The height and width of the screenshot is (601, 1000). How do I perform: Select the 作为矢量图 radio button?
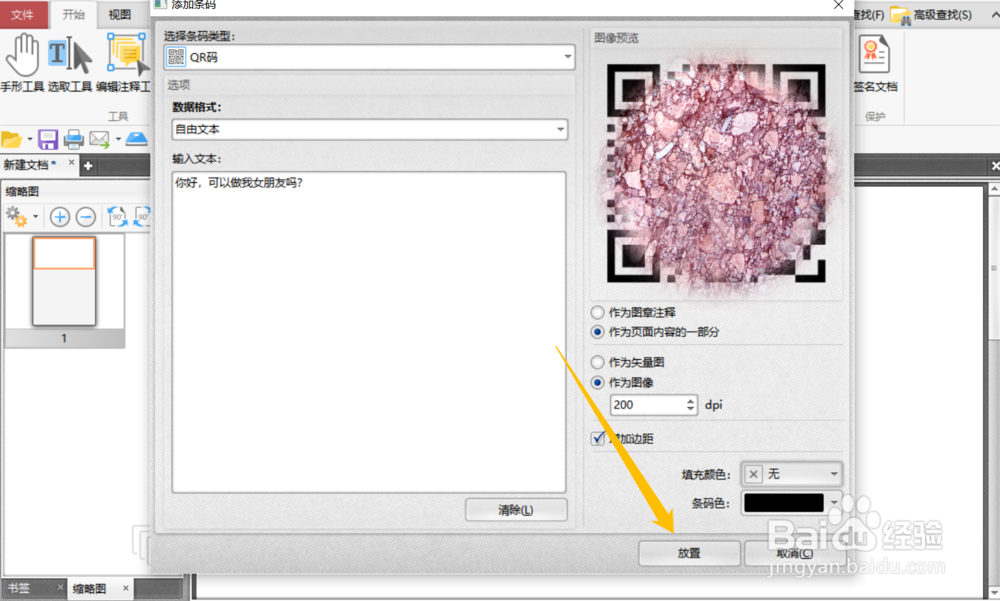coord(598,362)
